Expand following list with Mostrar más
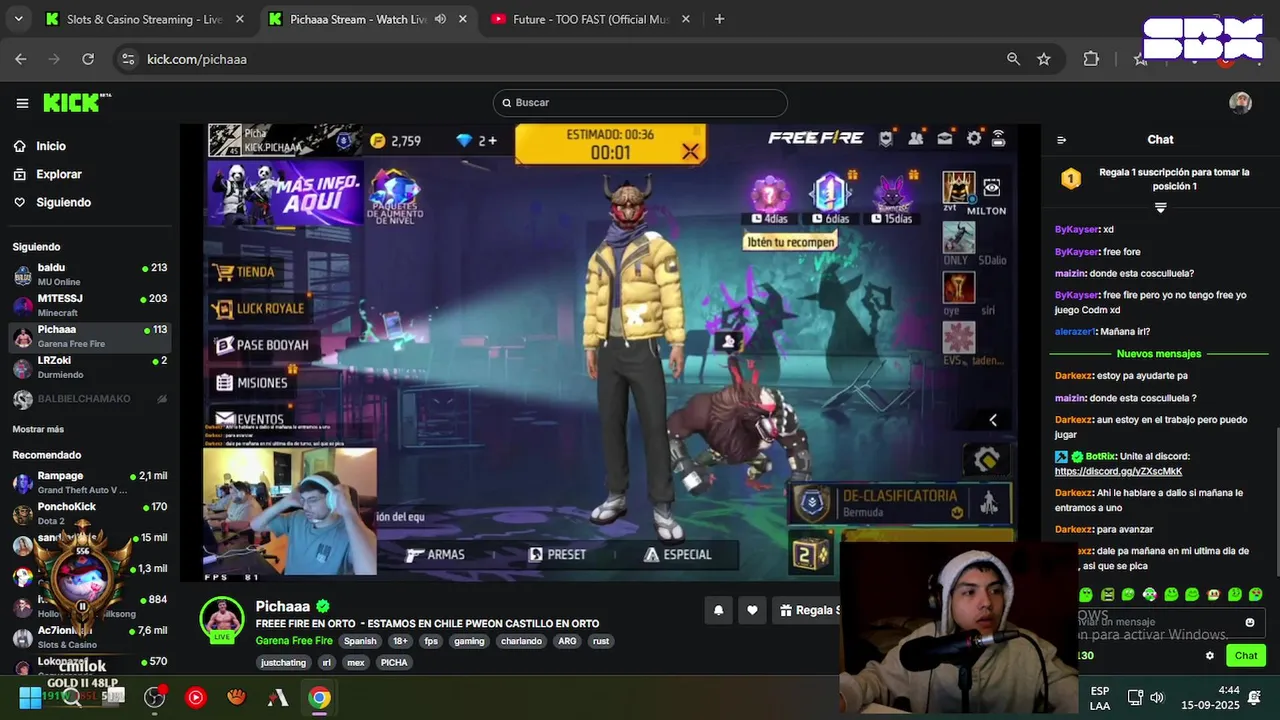1280x720 pixels. click(38, 429)
